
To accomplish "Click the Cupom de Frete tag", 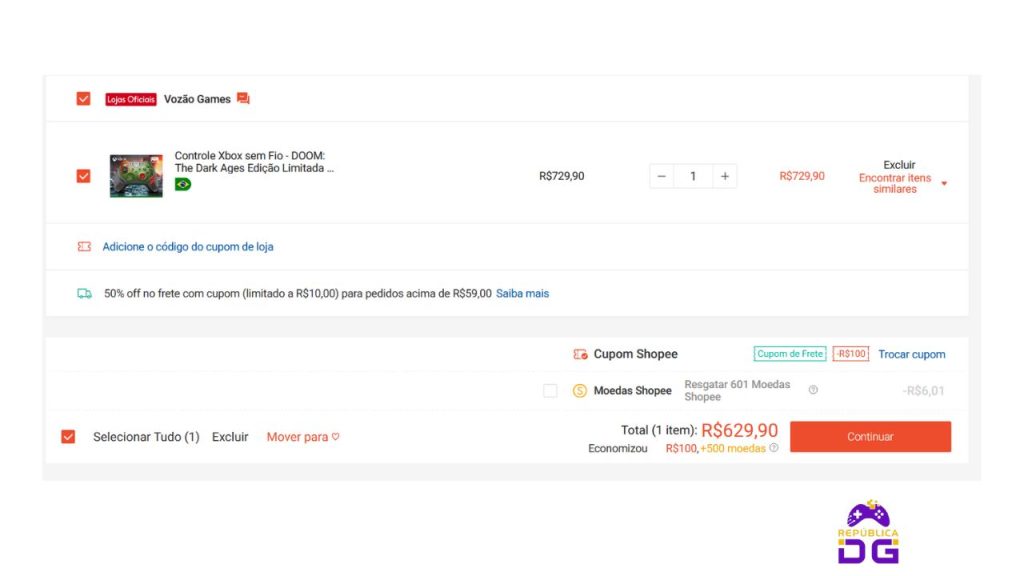I will point(790,354).
